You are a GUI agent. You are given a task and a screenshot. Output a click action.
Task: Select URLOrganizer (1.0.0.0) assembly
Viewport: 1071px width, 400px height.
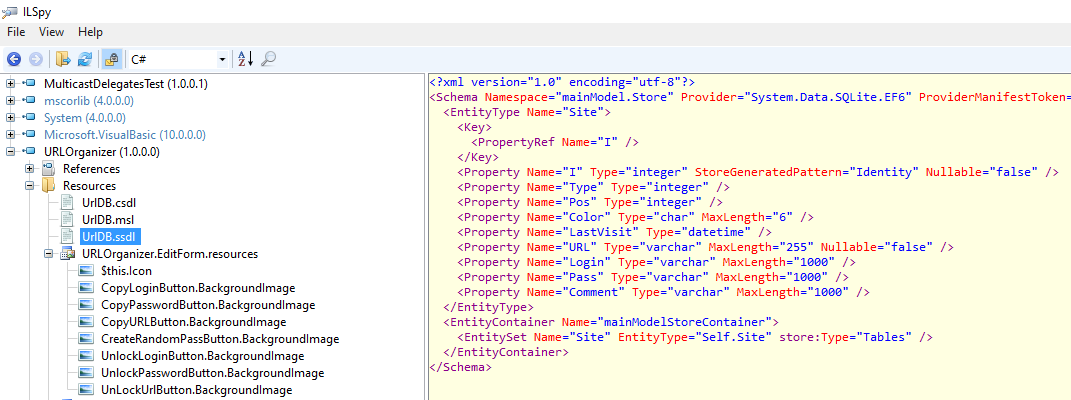(x=102, y=152)
